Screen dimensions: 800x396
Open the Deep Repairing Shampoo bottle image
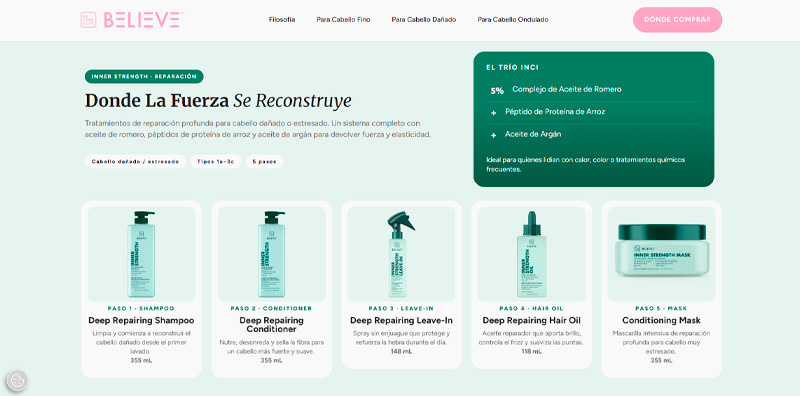click(x=141, y=254)
